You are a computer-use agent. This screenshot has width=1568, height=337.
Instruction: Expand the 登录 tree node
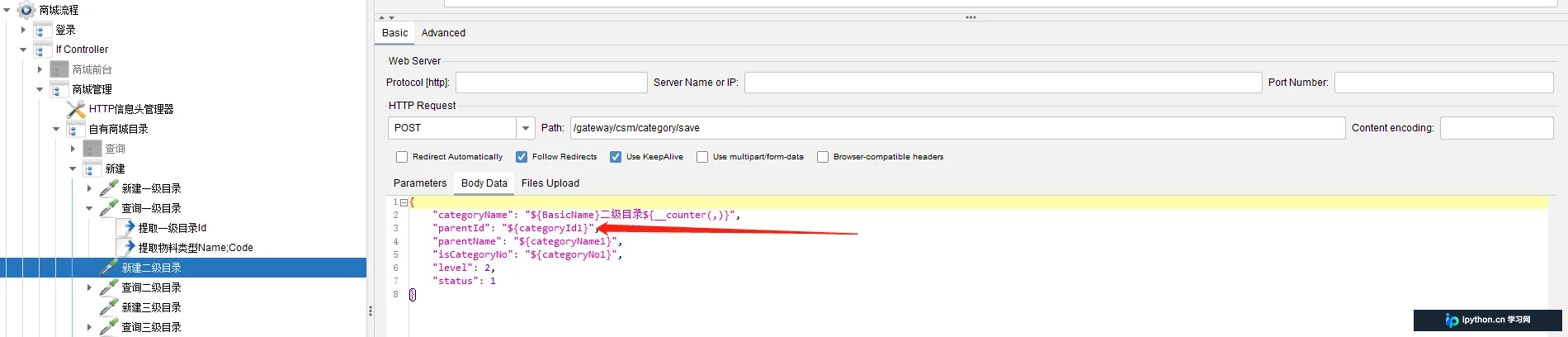(x=24, y=30)
